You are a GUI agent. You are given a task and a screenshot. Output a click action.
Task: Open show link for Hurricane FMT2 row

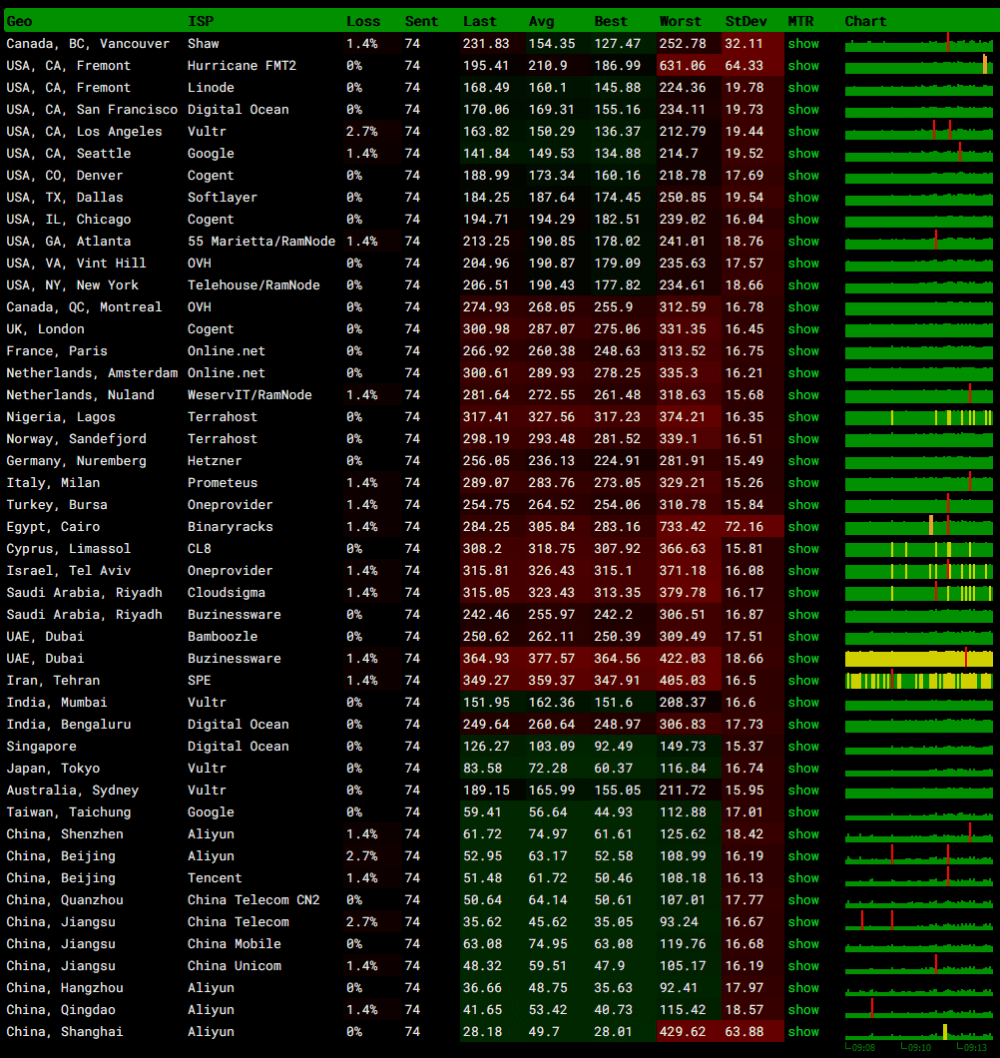click(x=803, y=65)
